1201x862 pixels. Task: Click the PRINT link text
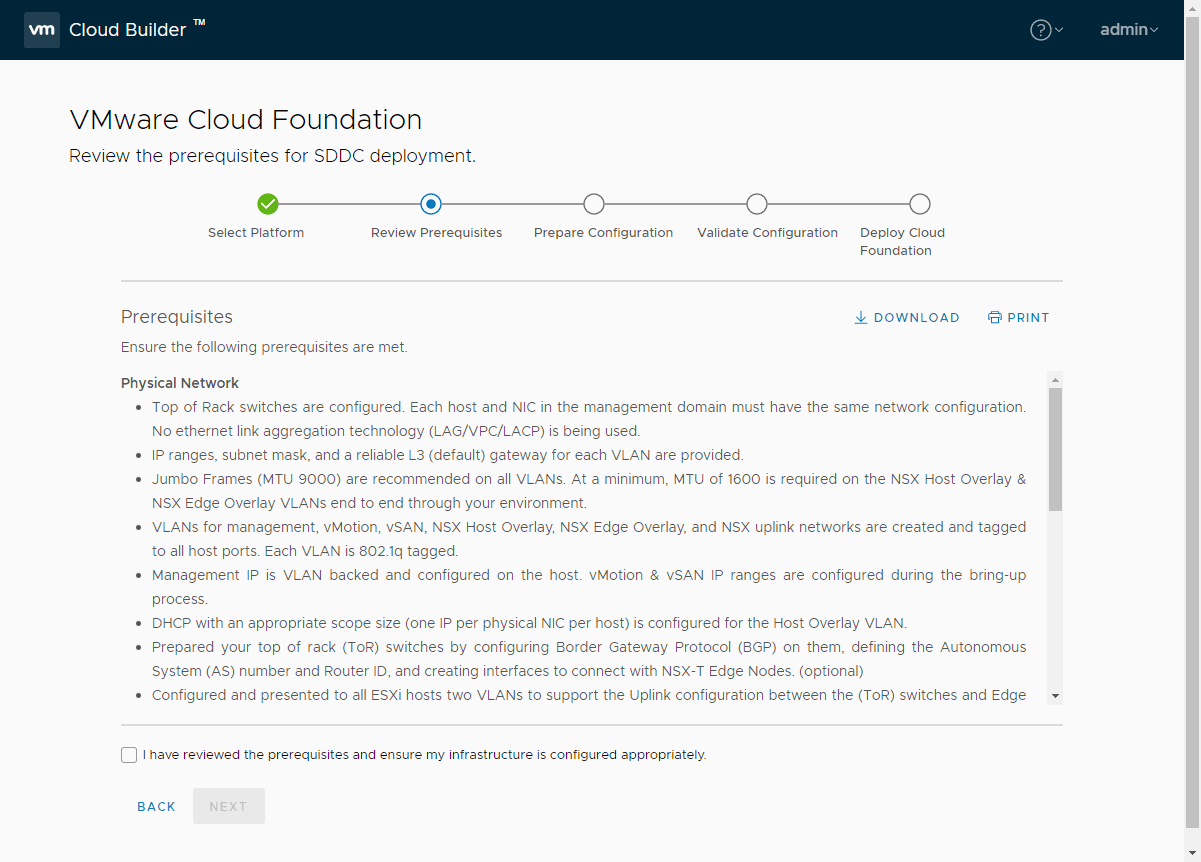(x=1028, y=318)
